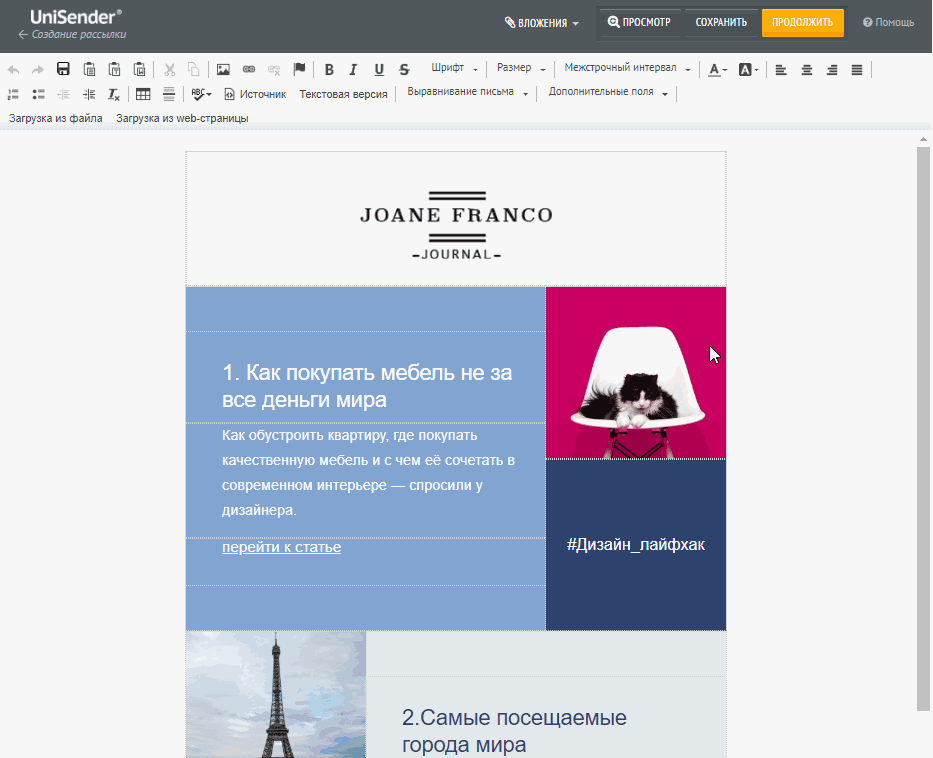Toggle underline formatting
The image size is (933, 758).
379,70
